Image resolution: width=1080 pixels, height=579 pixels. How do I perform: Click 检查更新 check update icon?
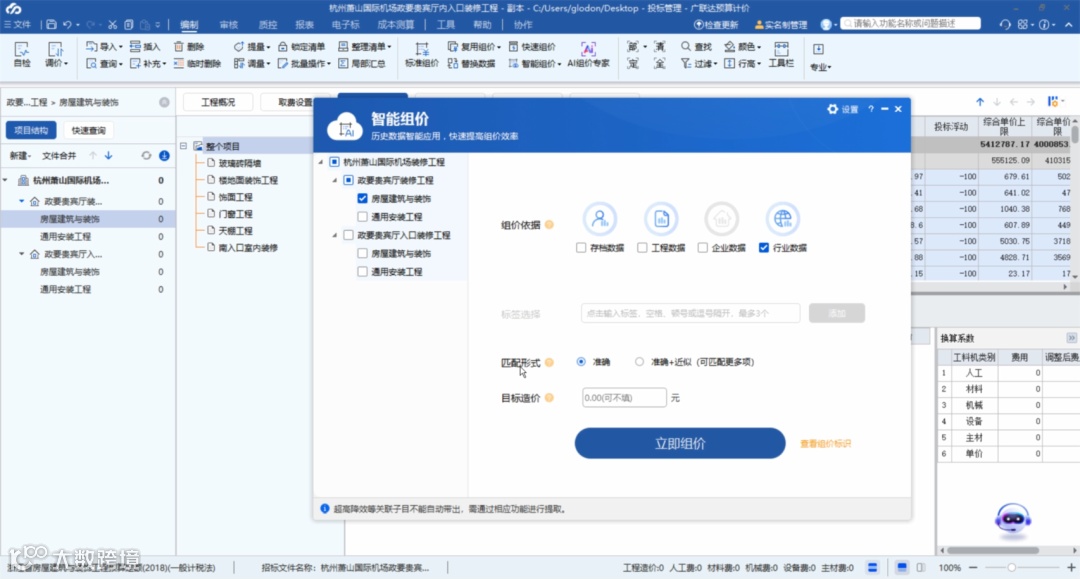pos(716,24)
